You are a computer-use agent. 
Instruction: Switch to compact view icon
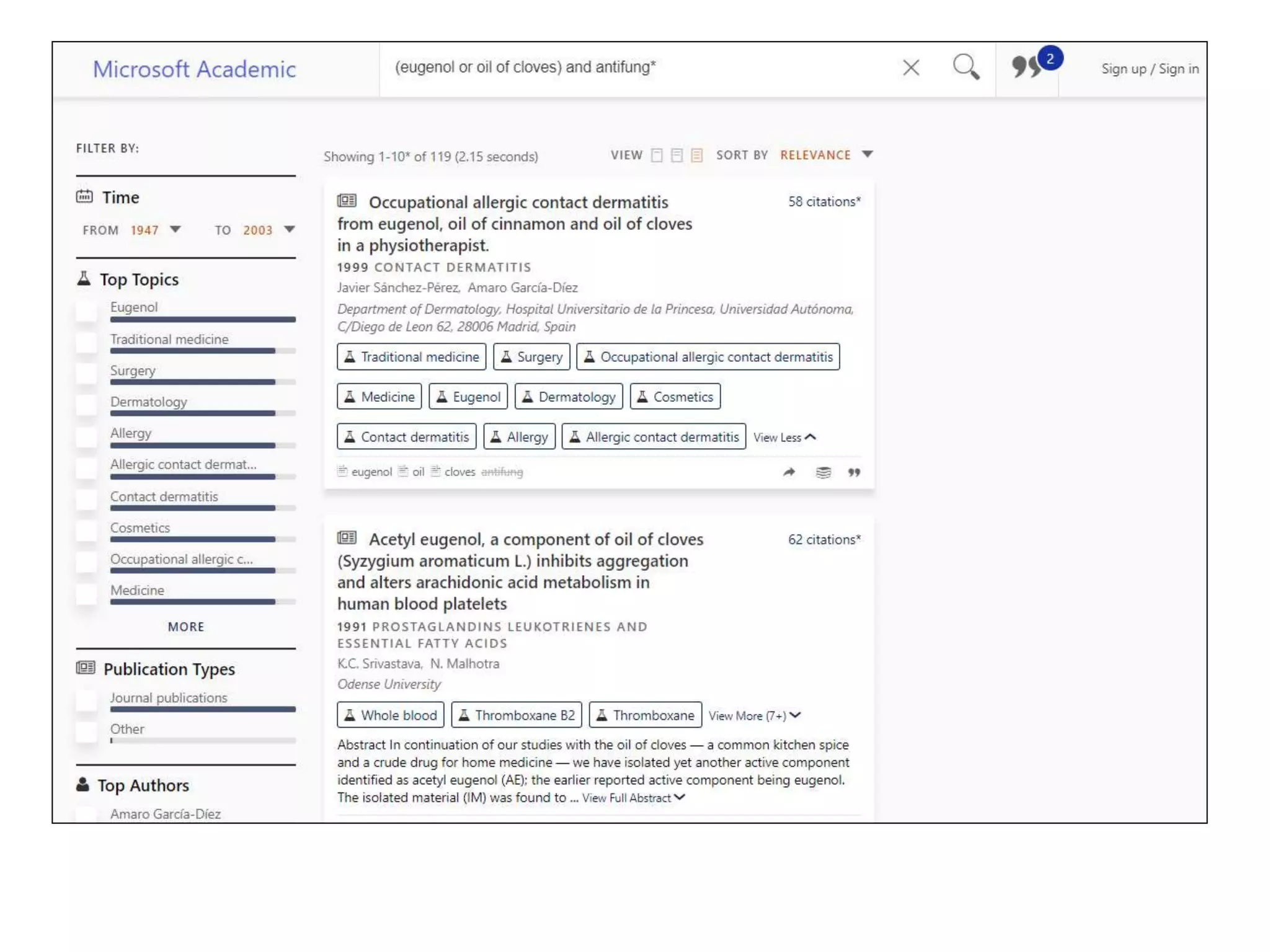click(657, 155)
